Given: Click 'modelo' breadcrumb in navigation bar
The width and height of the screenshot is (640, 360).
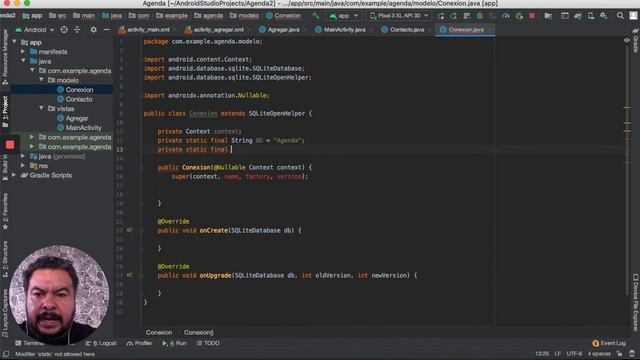Looking at the screenshot, I should click(244, 16).
